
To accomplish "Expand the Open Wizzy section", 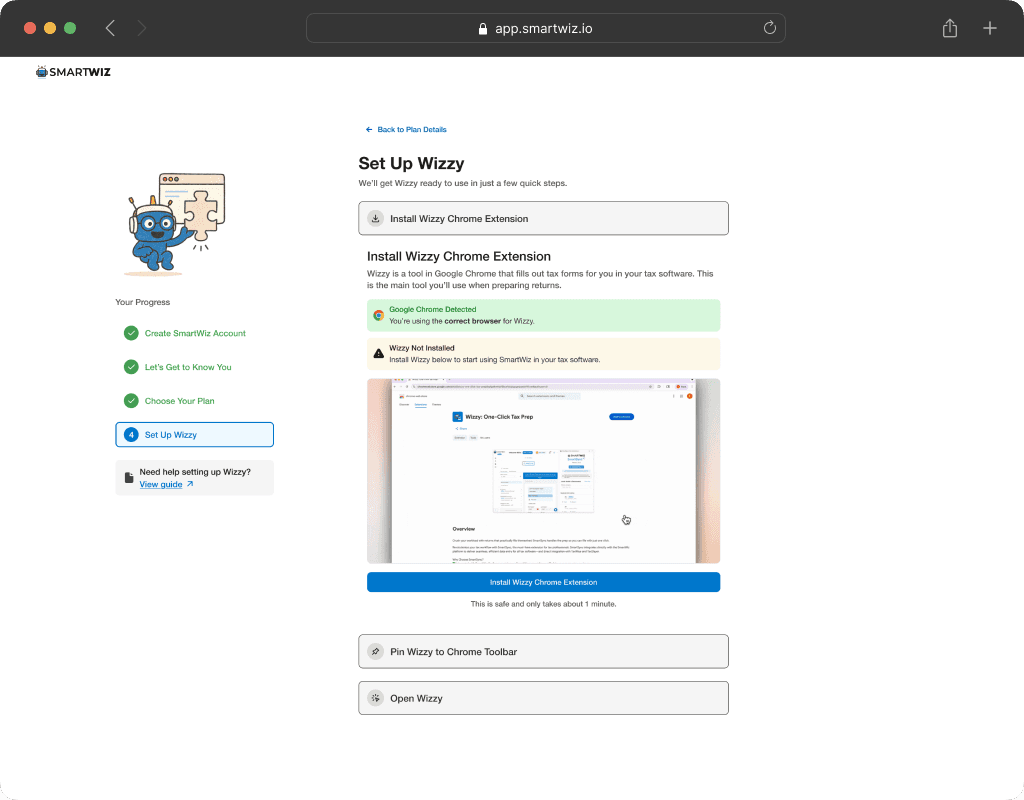I will (543, 698).
